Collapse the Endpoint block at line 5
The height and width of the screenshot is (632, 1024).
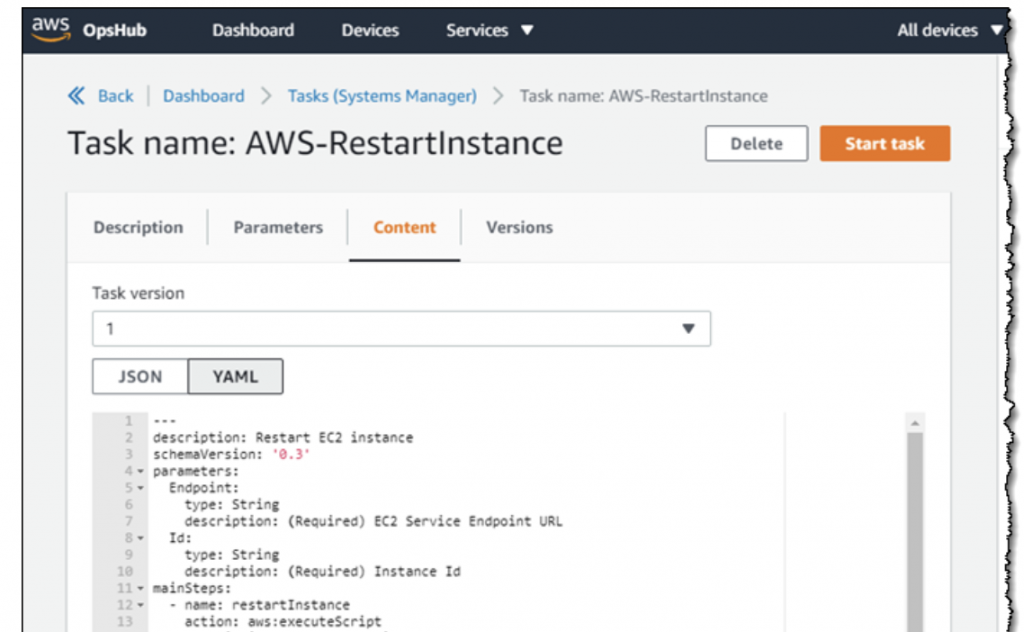(140, 488)
